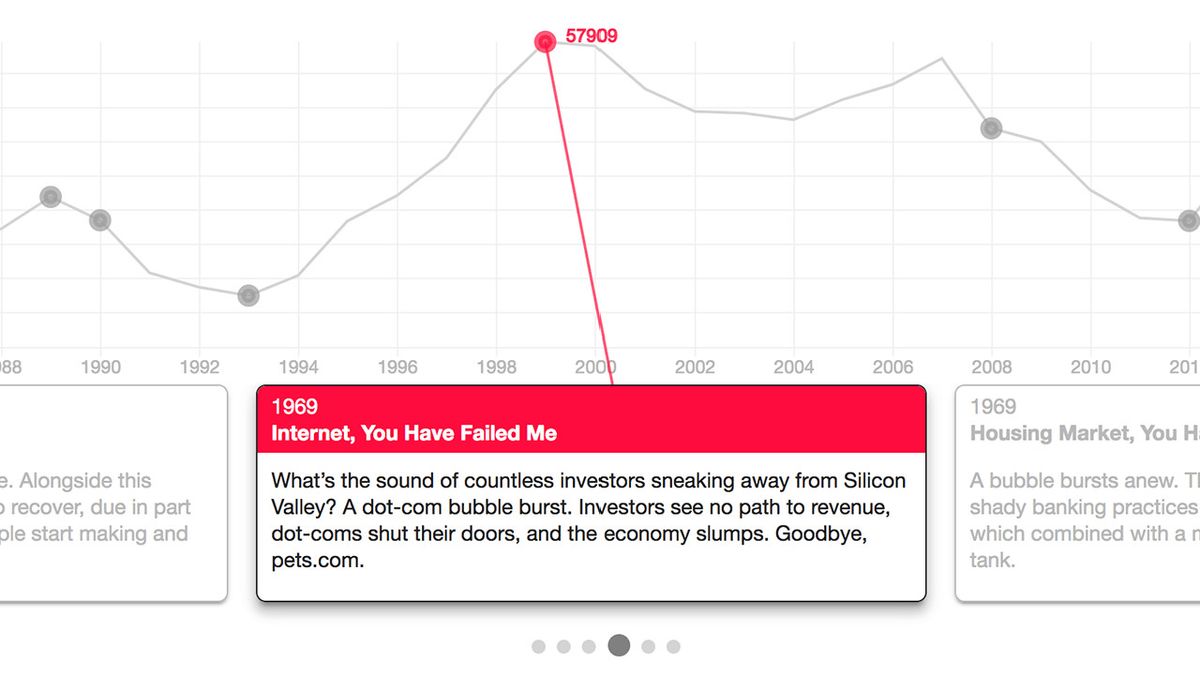Click the faded previous card on the left
1200x676 pixels.
112,493
